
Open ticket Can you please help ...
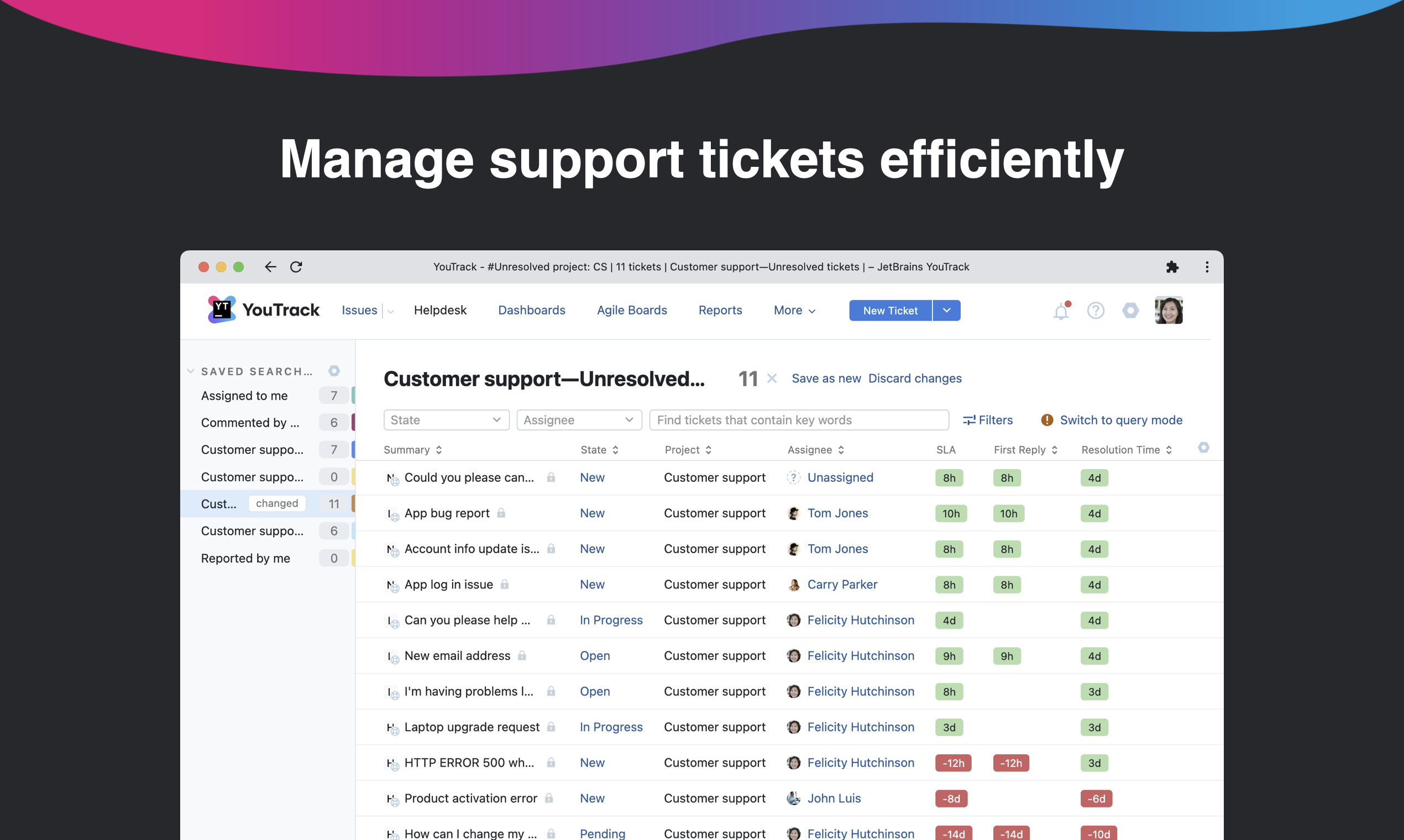pyautogui.click(x=467, y=620)
